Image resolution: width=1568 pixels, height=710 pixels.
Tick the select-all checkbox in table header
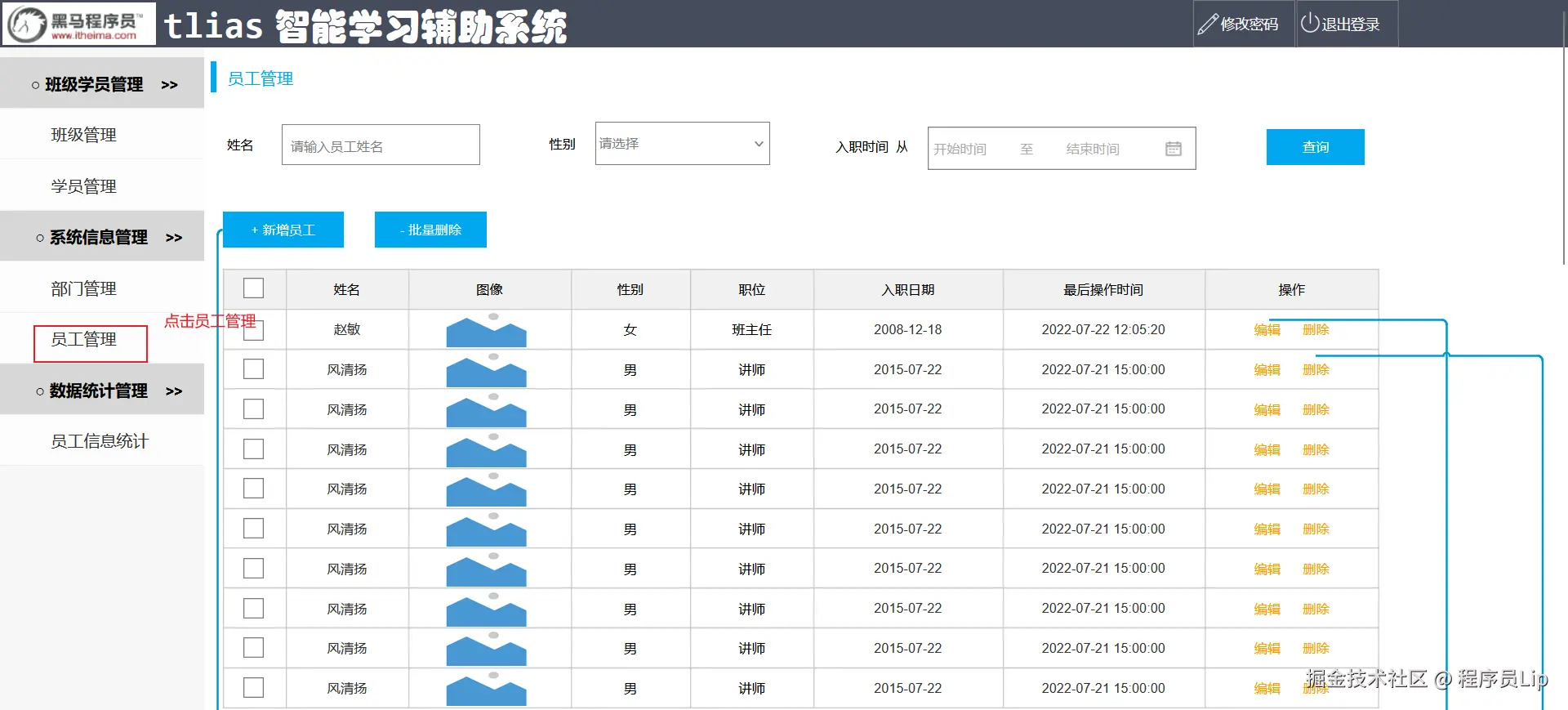click(x=254, y=288)
